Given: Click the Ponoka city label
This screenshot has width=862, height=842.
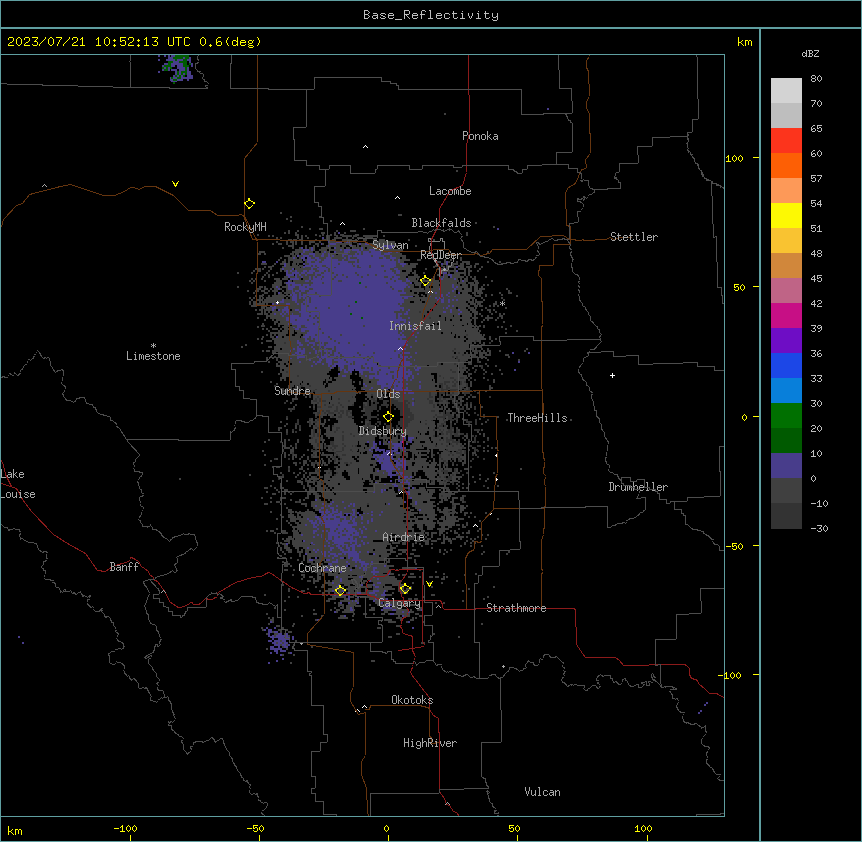Looking at the screenshot, I should point(480,136).
